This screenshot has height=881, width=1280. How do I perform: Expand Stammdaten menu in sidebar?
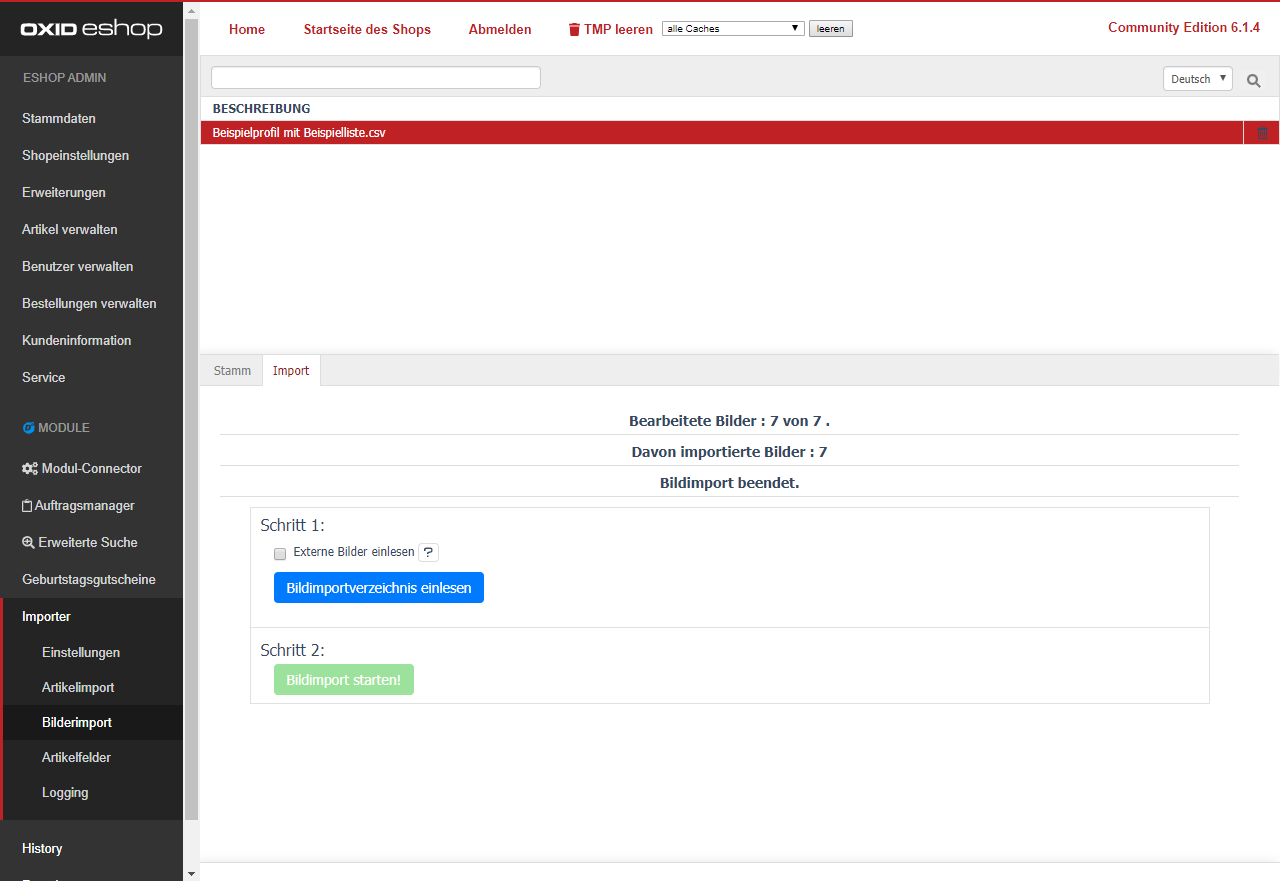(59, 118)
